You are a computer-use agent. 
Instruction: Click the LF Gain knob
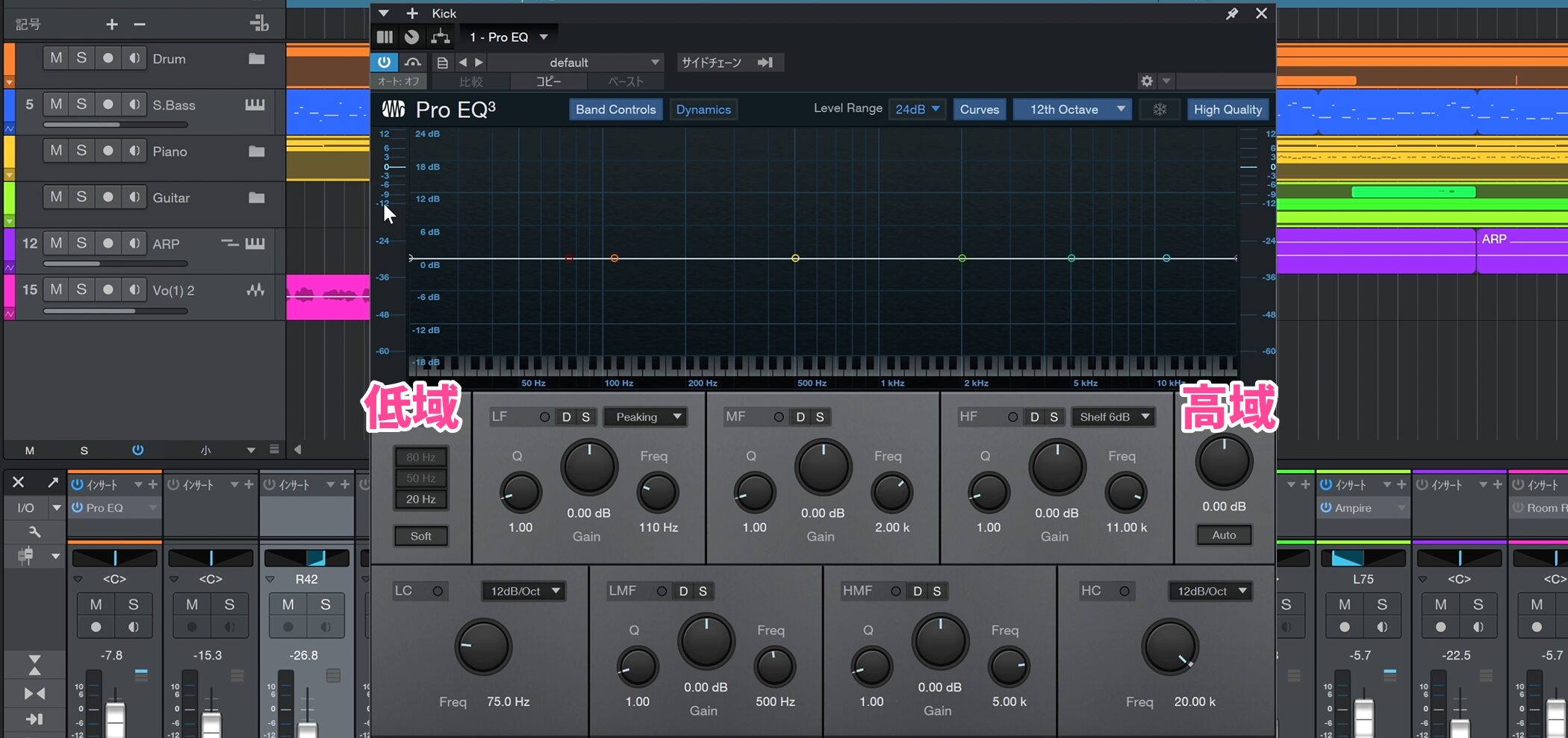589,468
